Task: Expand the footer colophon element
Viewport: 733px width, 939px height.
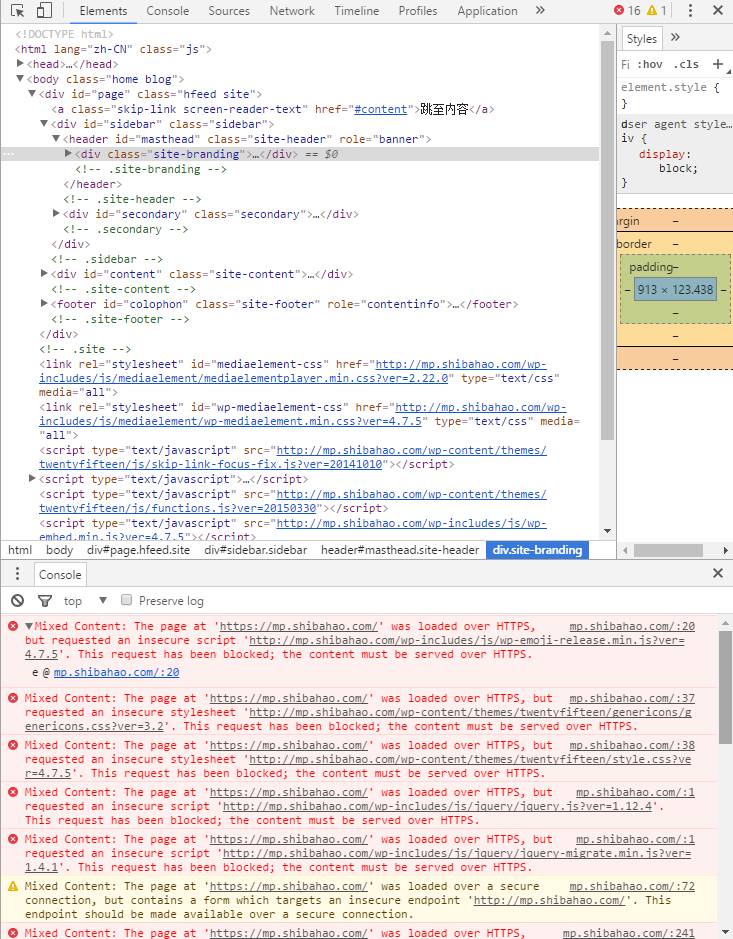Action: [44, 304]
